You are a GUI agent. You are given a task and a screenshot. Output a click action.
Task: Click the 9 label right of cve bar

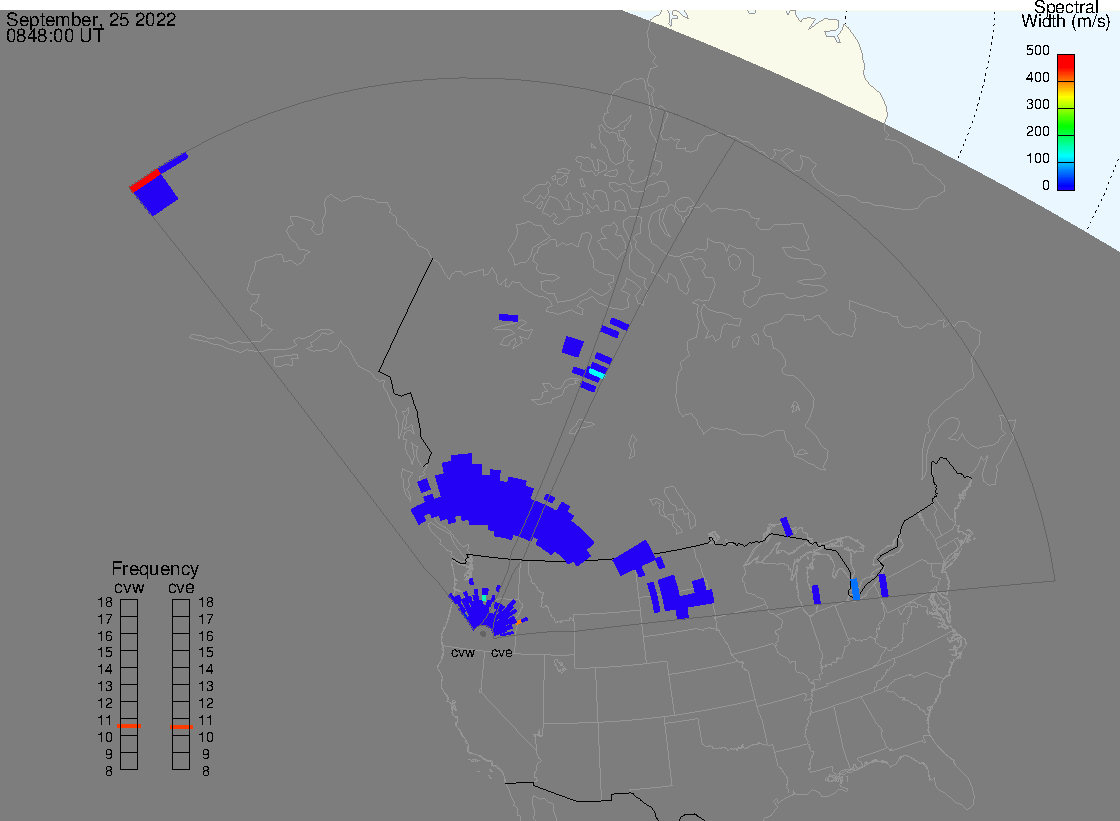206,754
